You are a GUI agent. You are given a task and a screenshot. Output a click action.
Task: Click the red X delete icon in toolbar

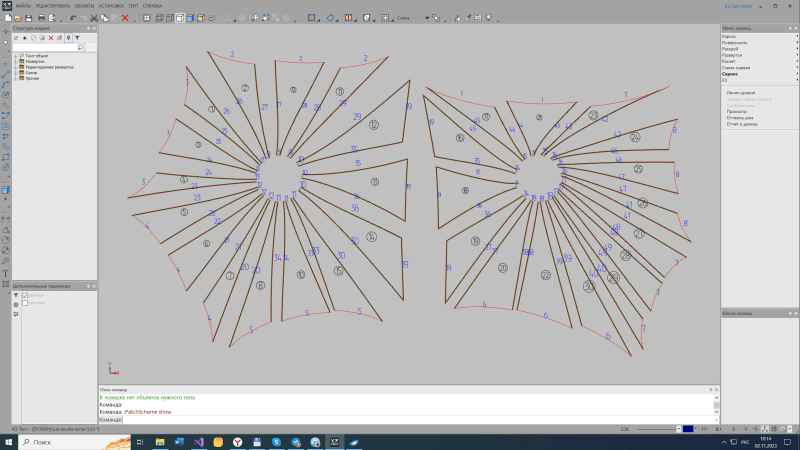click(x=124, y=18)
